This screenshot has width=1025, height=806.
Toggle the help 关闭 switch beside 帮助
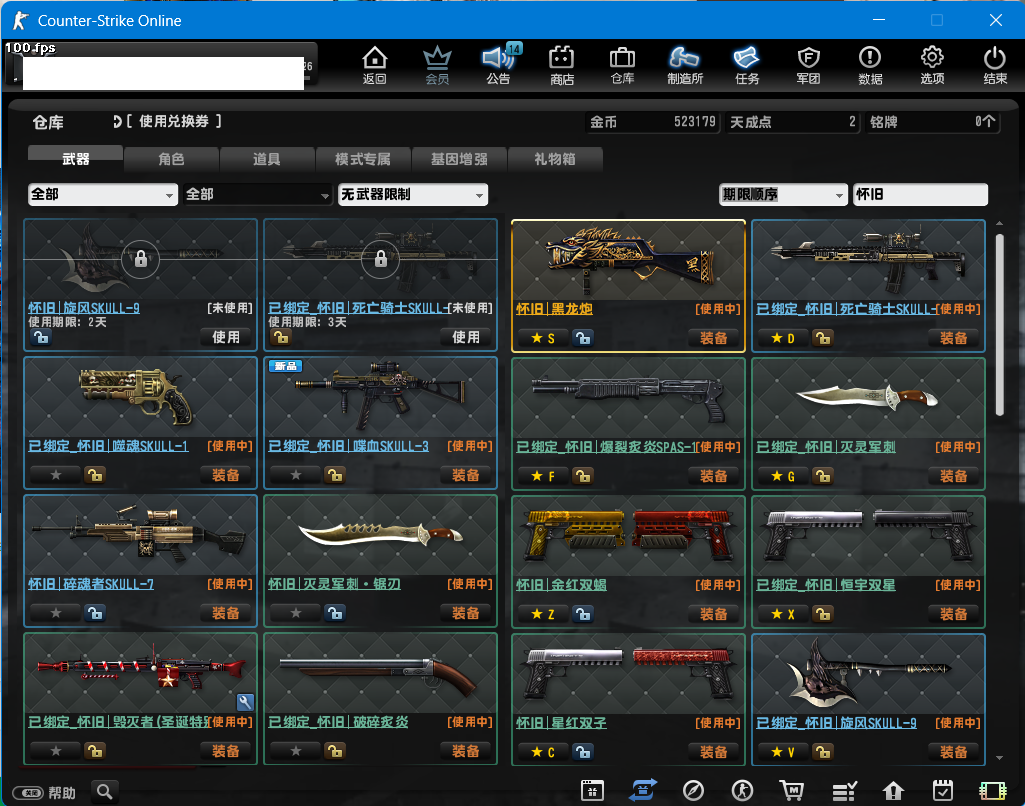tap(28, 793)
